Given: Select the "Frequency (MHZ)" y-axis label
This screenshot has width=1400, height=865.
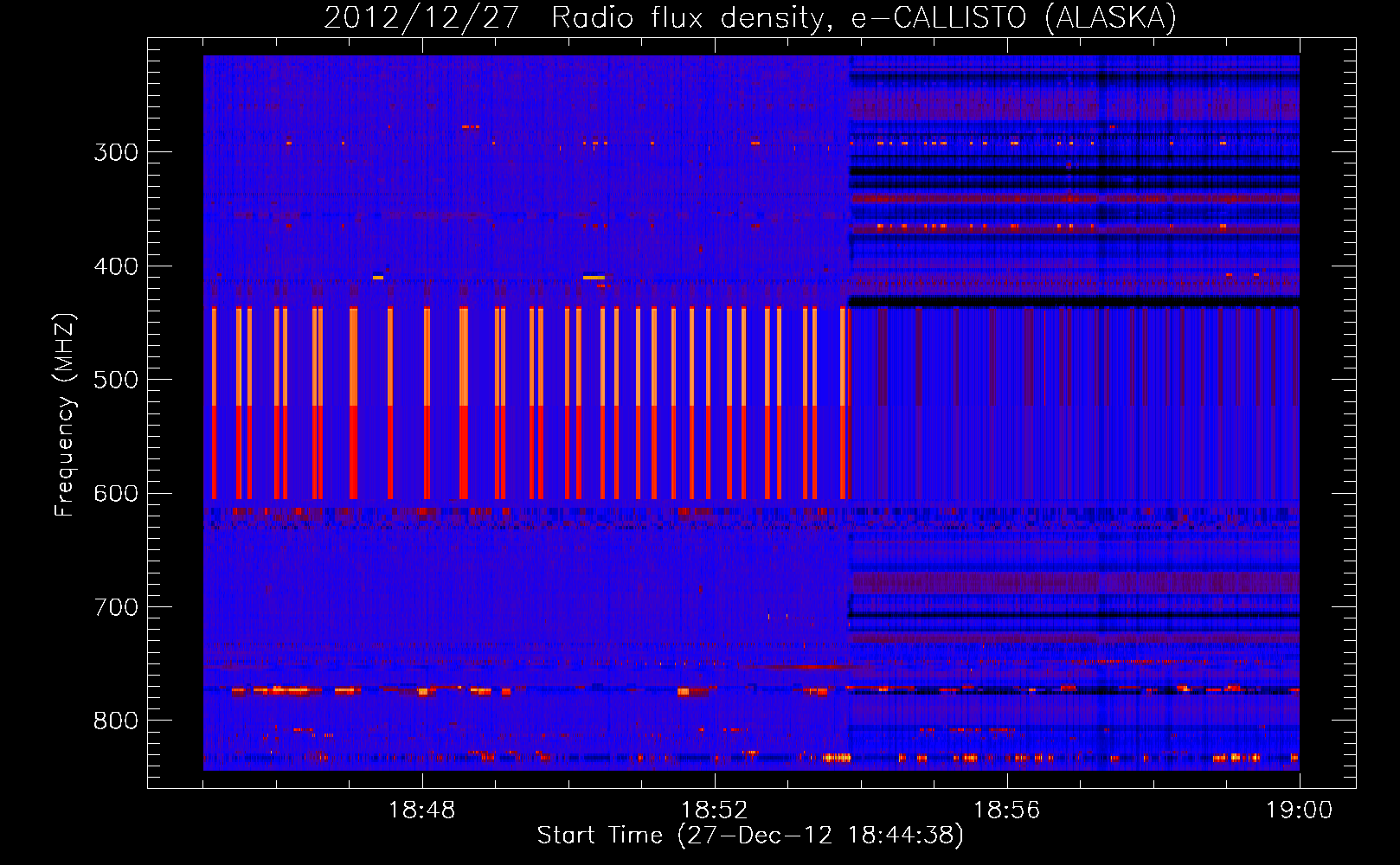Looking at the screenshot, I should (x=65, y=415).
